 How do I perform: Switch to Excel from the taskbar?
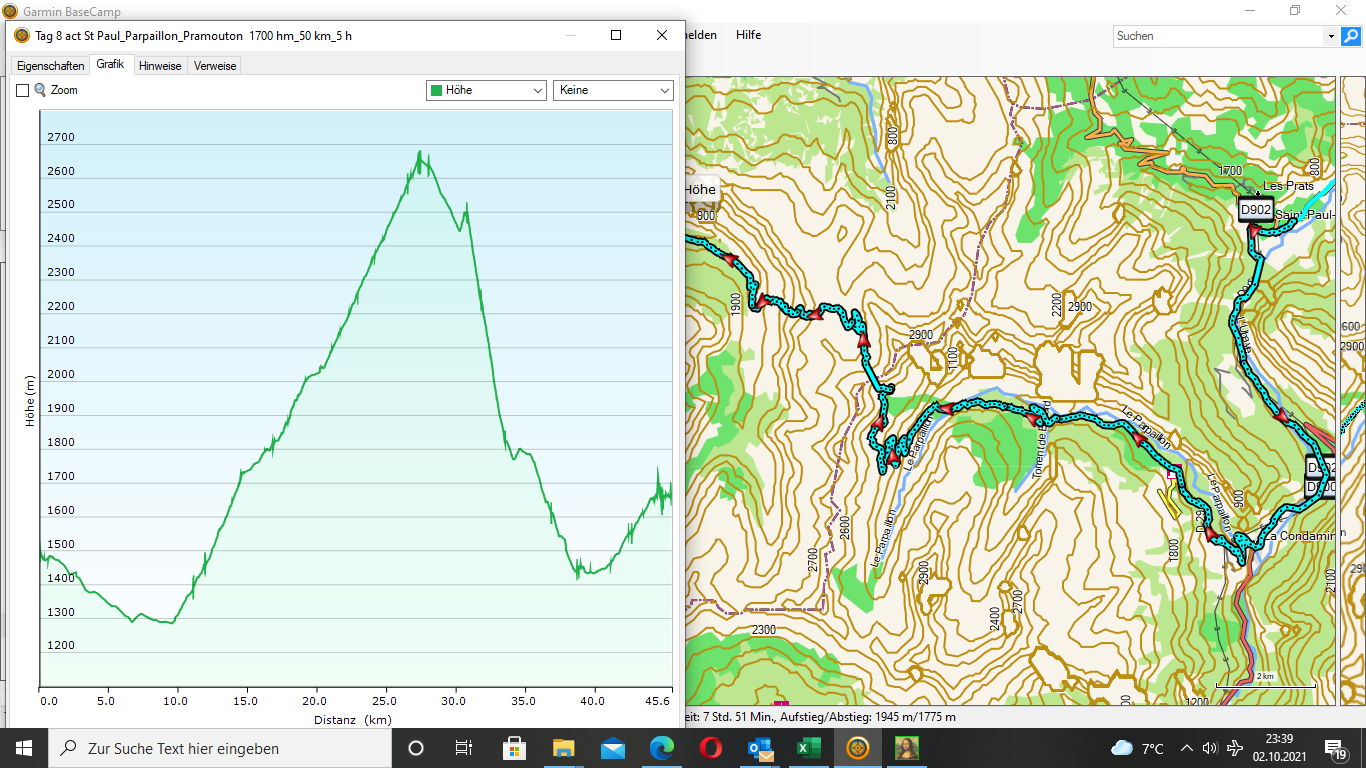click(x=809, y=748)
